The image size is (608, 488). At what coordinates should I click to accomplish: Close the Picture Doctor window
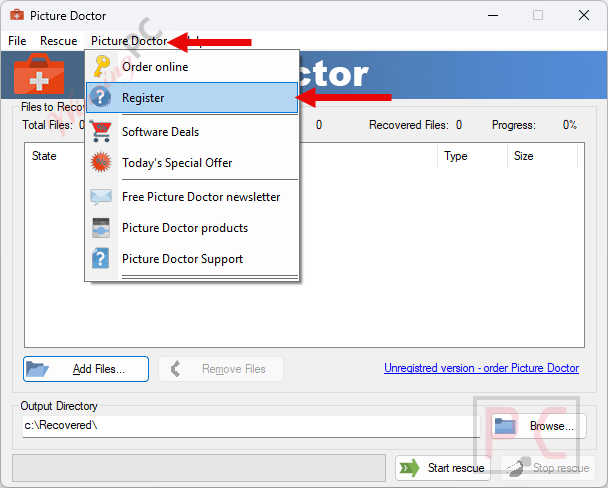tap(584, 16)
